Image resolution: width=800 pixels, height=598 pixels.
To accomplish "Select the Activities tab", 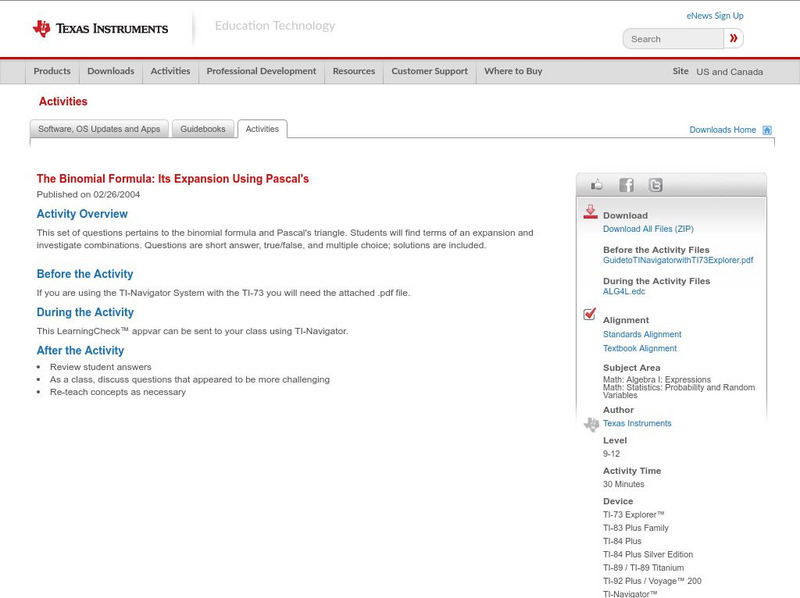I will click(x=262, y=129).
